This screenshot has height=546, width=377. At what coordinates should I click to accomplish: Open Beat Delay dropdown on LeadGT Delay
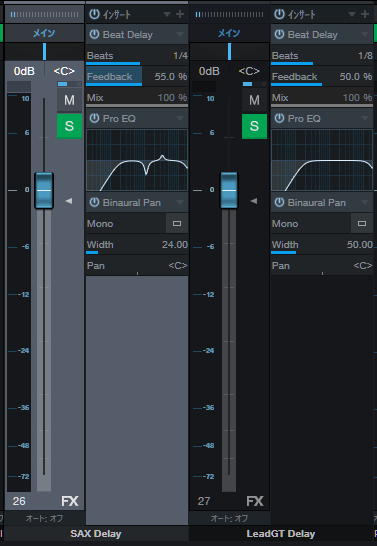pyautogui.click(x=365, y=34)
